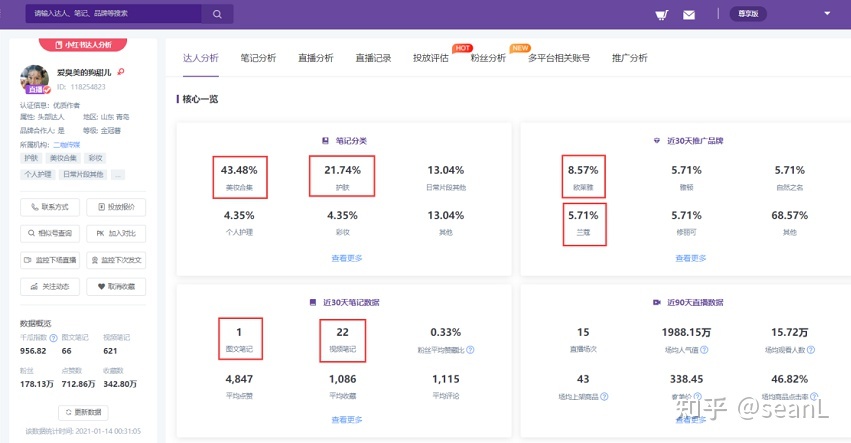Click the ID 118254823 text
The image size is (851, 443).
click(x=81, y=87)
